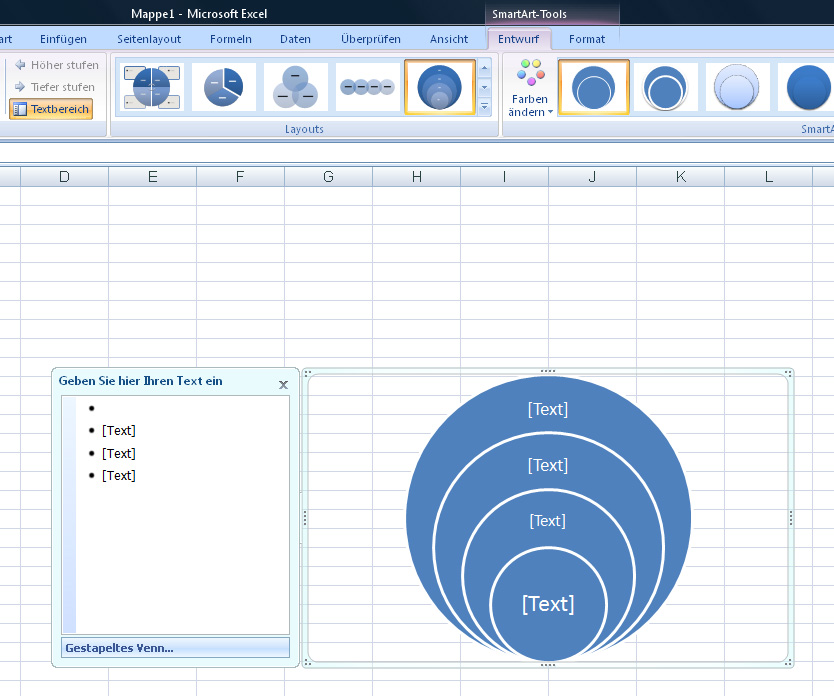
Task: Click the Tiefer stufen button
Action: [54, 87]
